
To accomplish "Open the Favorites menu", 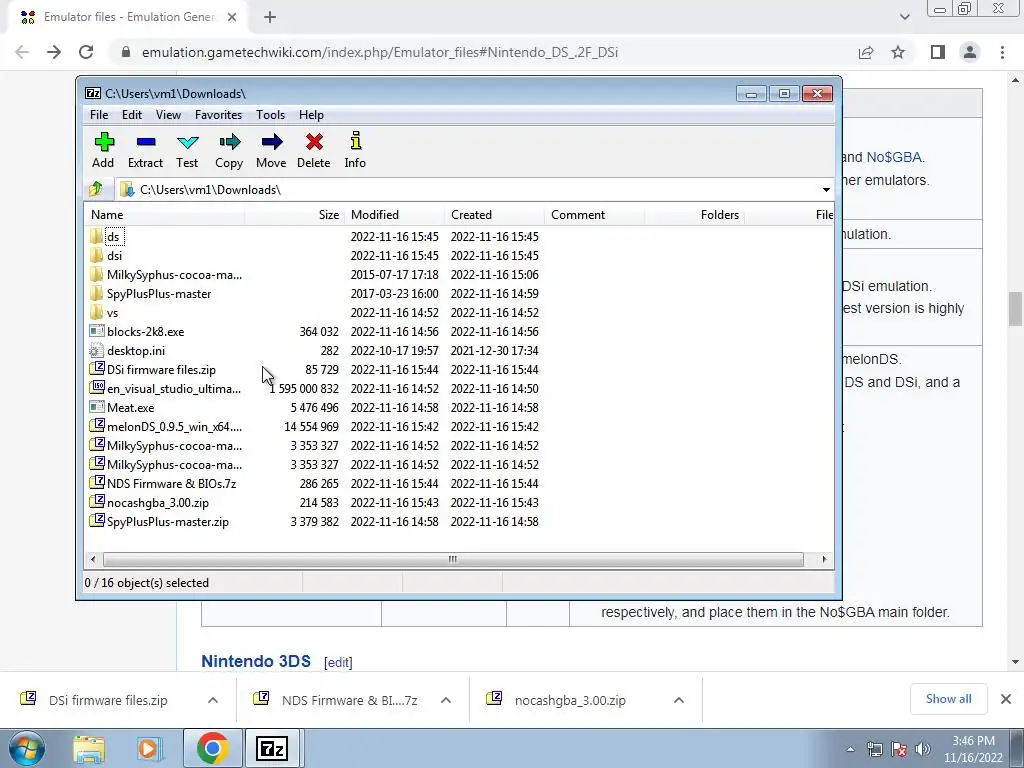I will [x=219, y=115].
